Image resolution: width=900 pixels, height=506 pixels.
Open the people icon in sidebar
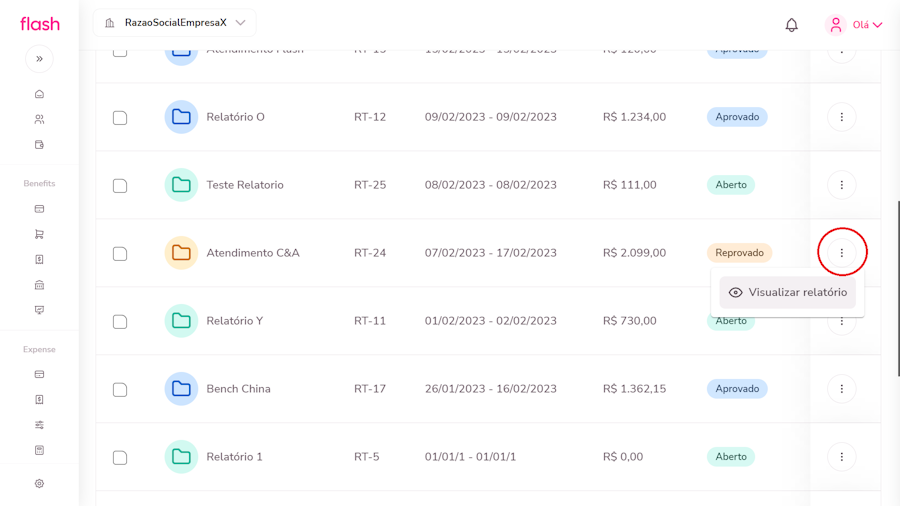coord(39,119)
